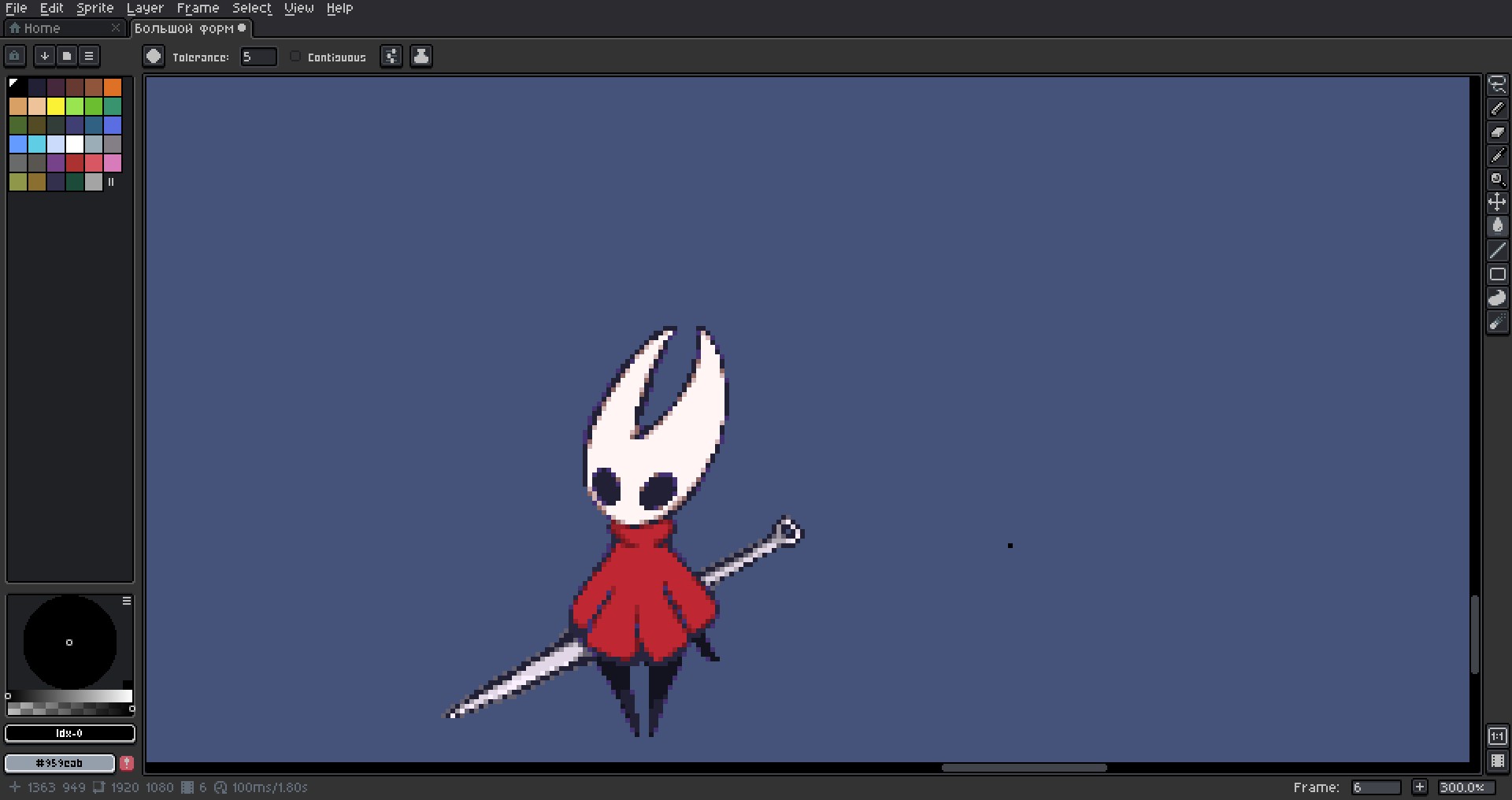Open the palette sort arrow button
Viewport: 1512px width, 800px height.
click(45, 56)
